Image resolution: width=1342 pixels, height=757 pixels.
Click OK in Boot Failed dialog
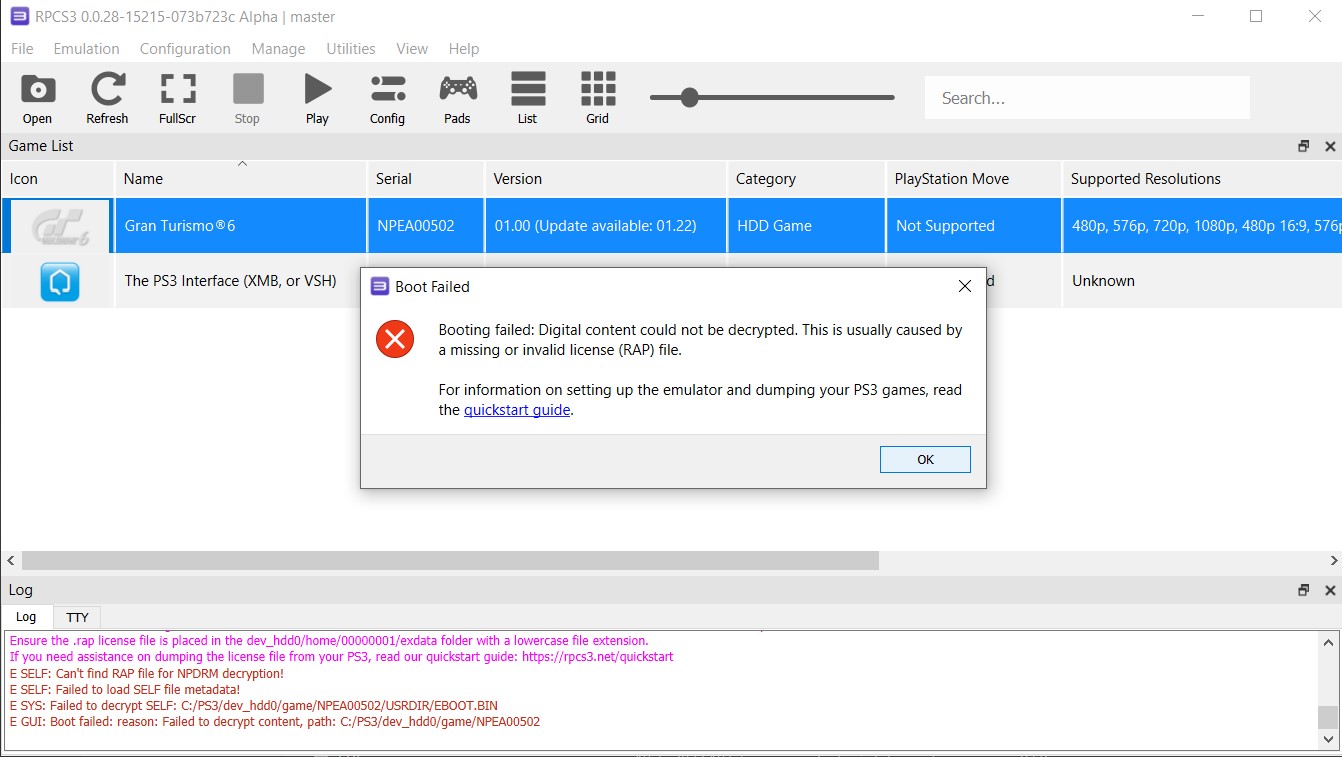tap(925, 459)
